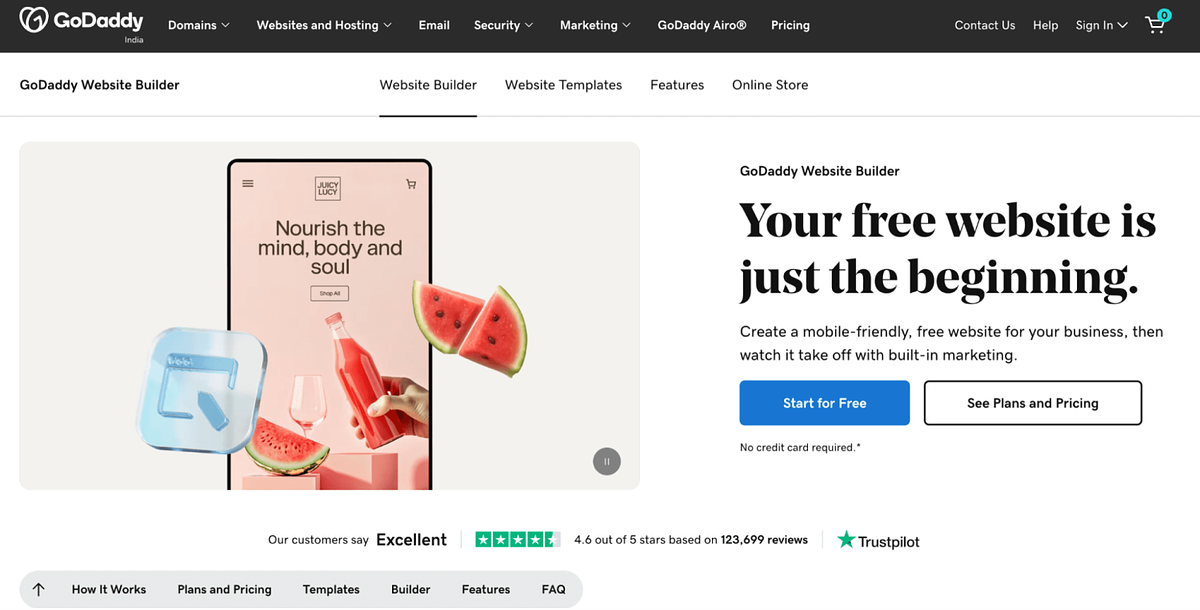
Task: Jump to the FAQ section
Action: click(x=553, y=589)
